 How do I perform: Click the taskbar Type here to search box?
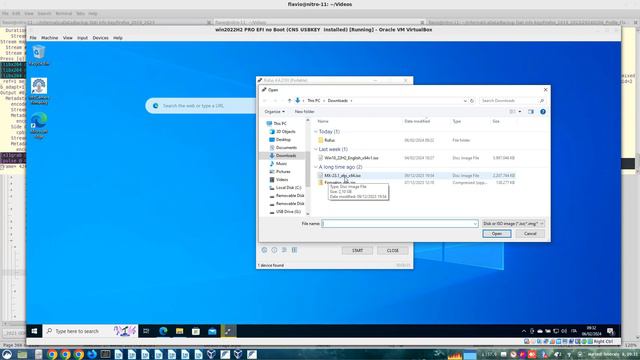(90, 331)
